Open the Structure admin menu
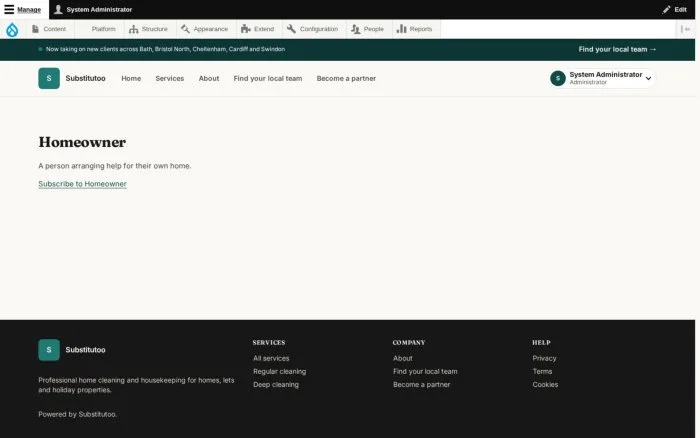This screenshot has height=438, width=700. click(148, 29)
